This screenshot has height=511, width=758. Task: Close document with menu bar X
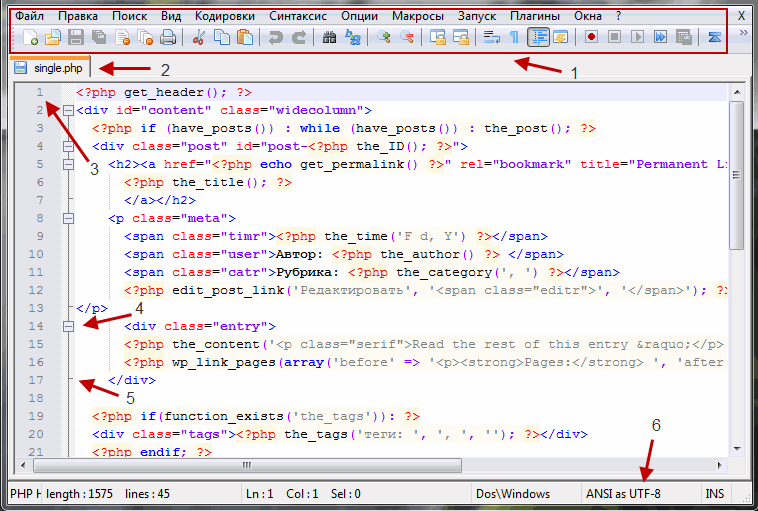pos(741,16)
